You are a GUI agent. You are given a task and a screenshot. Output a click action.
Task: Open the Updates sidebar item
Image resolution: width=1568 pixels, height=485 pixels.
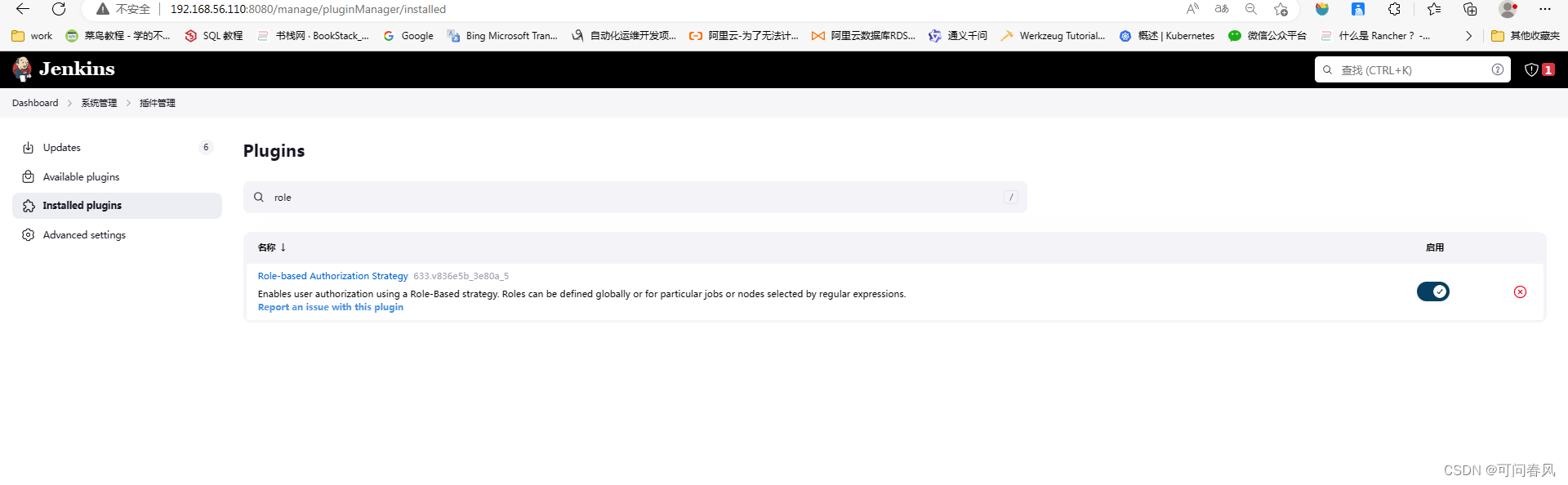click(117, 148)
